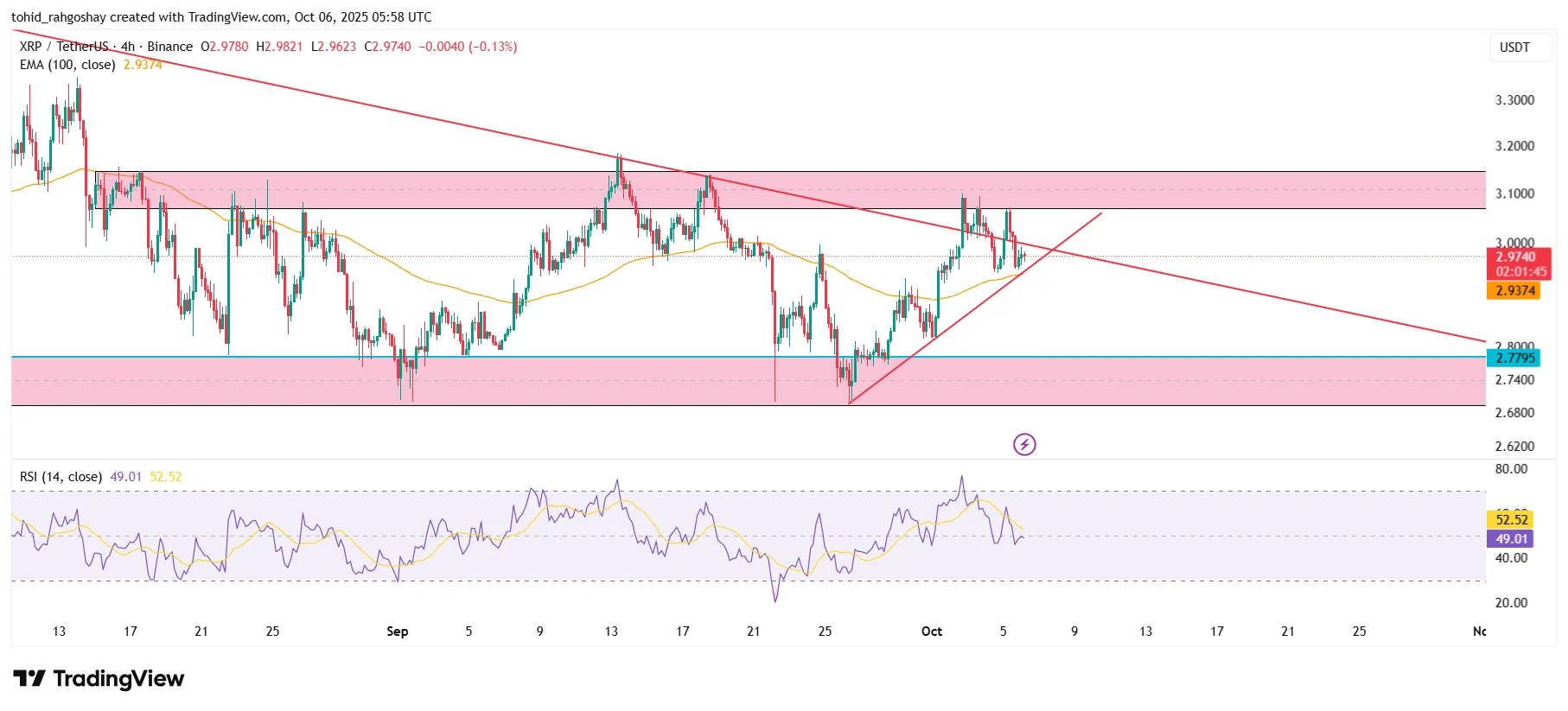Click the orange EMA price label 2.9374
This screenshot has width=1568, height=711.
pyautogui.click(x=1515, y=291)
